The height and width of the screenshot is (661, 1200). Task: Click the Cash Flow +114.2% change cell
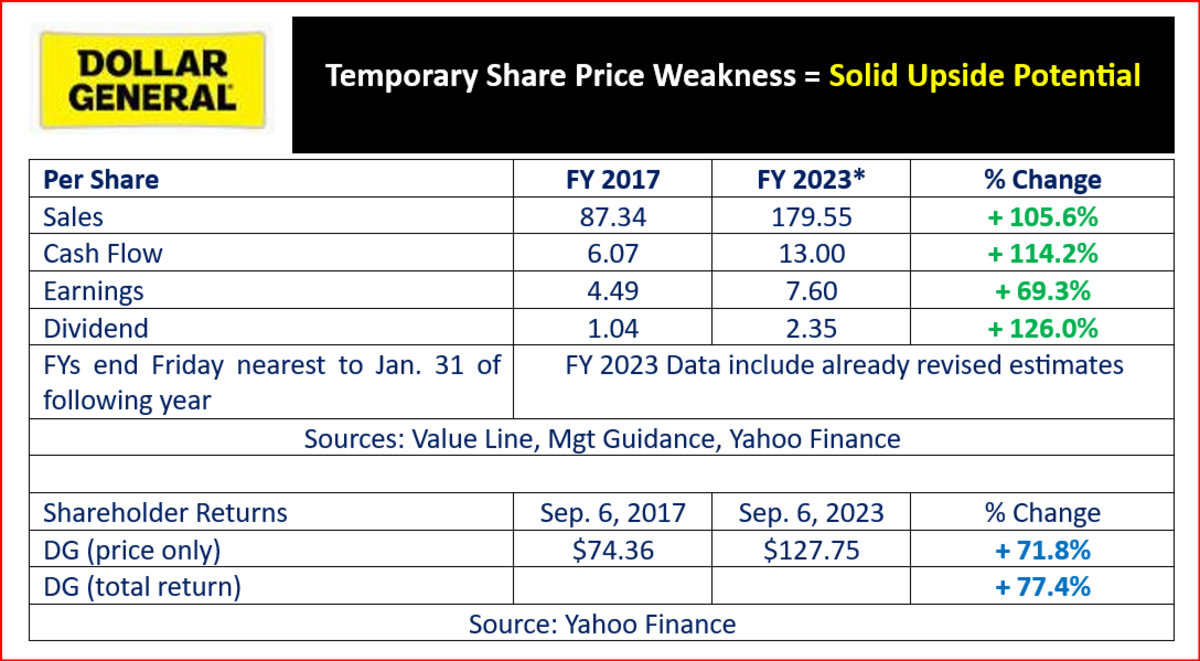click(1043, 254)
